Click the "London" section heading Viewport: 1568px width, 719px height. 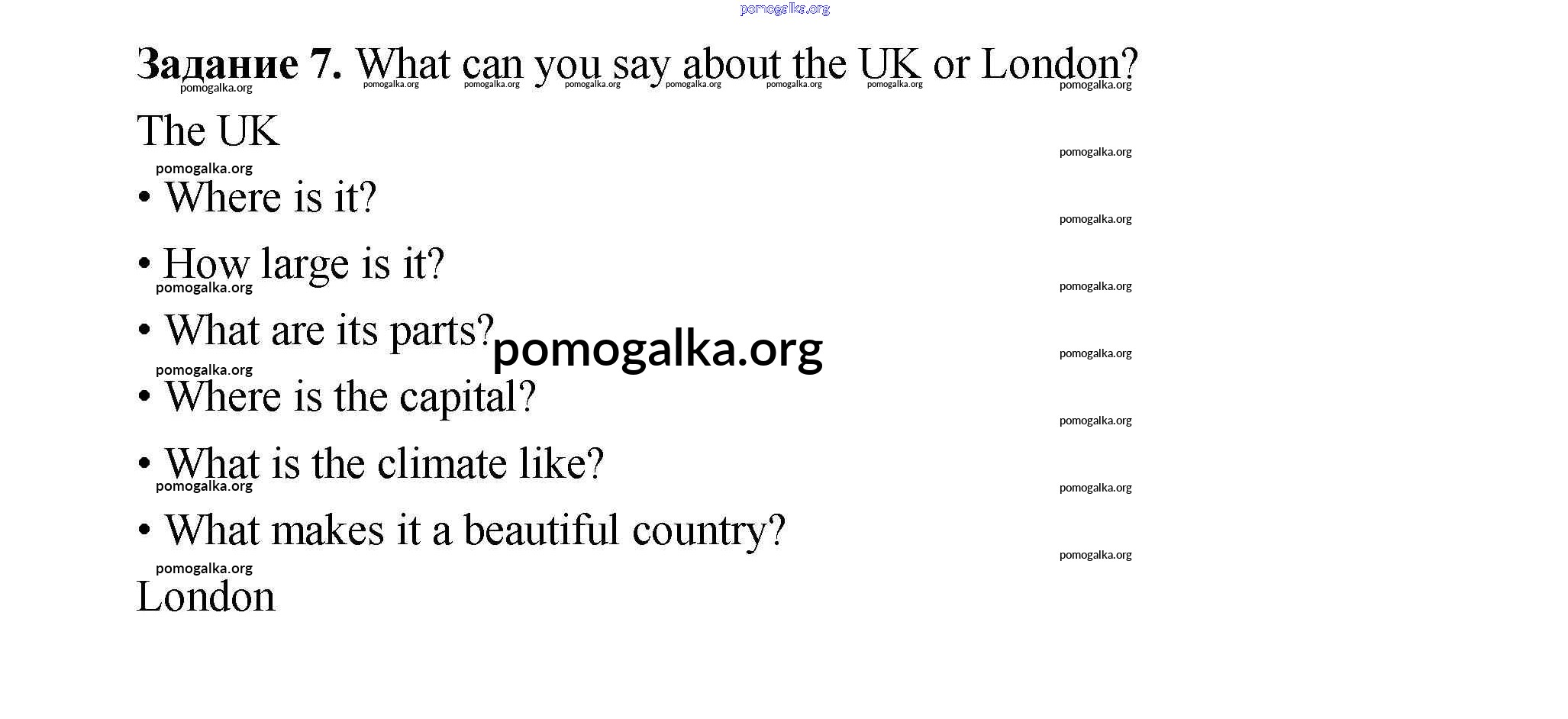point(206,596)
